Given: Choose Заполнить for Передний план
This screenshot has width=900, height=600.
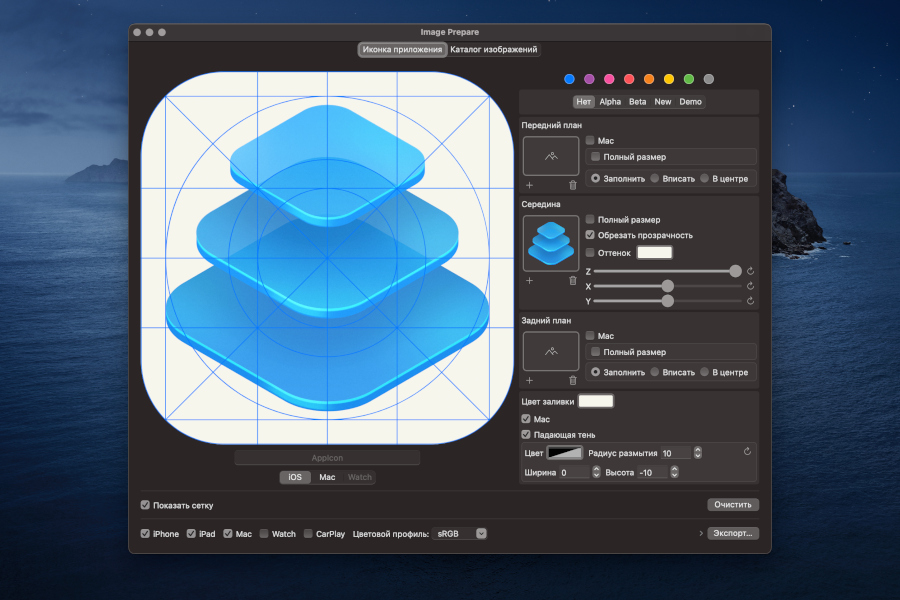Looking at the screenshot, I should tap(595, 179).
